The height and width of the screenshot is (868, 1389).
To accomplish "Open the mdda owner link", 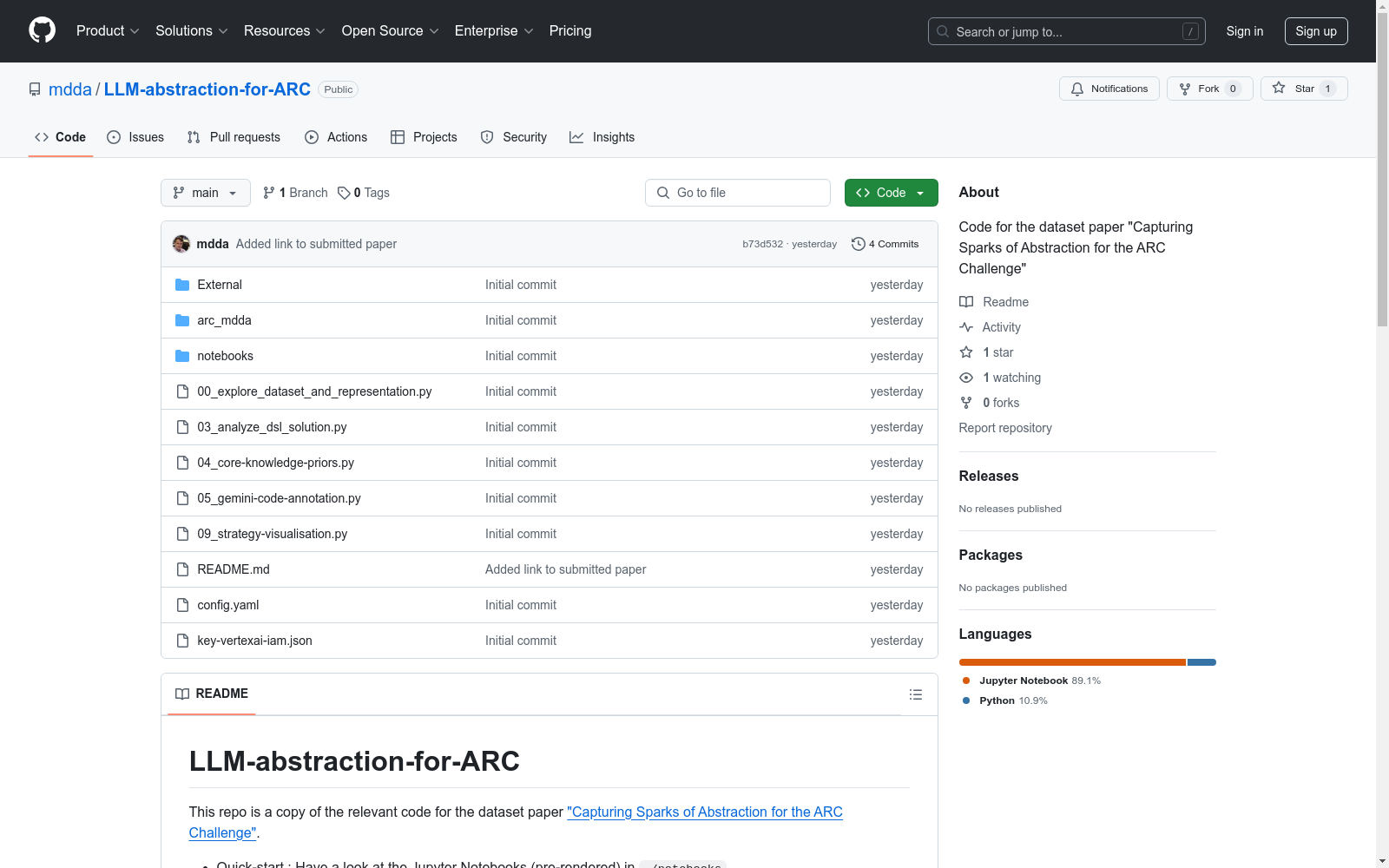I will pos(70,89).
